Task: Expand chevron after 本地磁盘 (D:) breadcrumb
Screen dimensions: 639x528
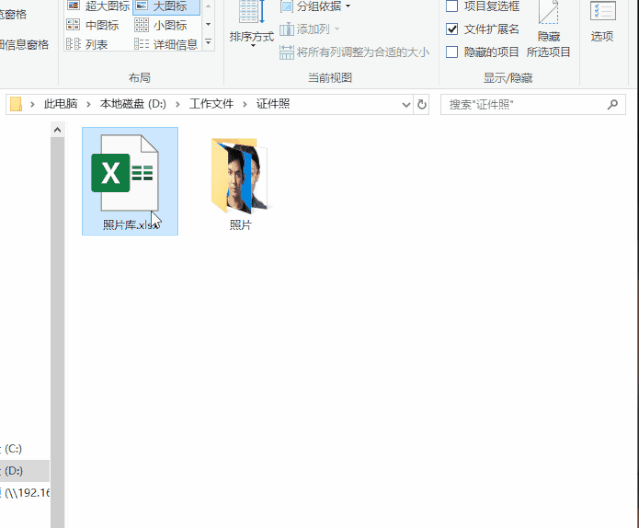Action: pyautogui.click(x=178, y=105)
